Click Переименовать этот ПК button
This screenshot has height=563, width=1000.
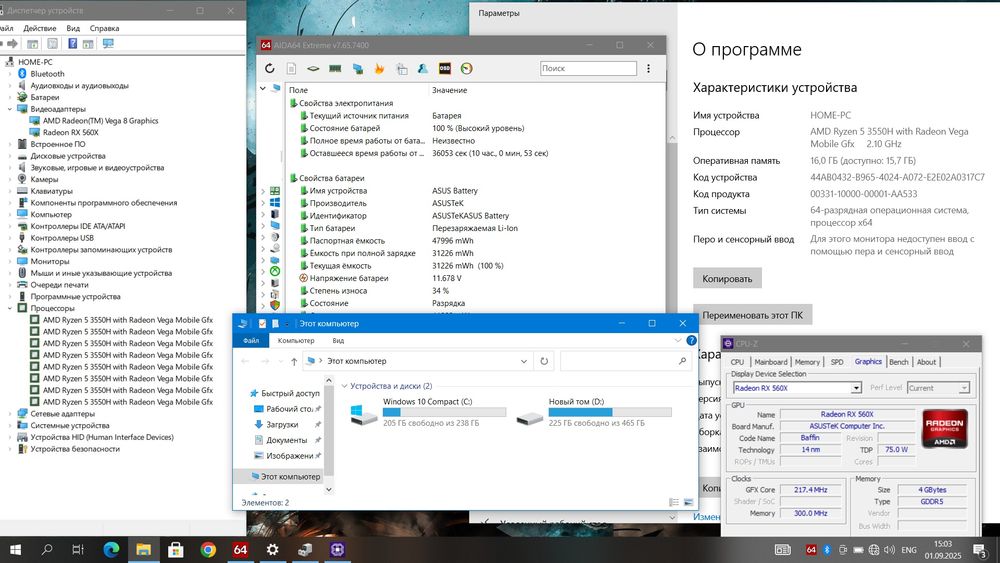(753, 315)
